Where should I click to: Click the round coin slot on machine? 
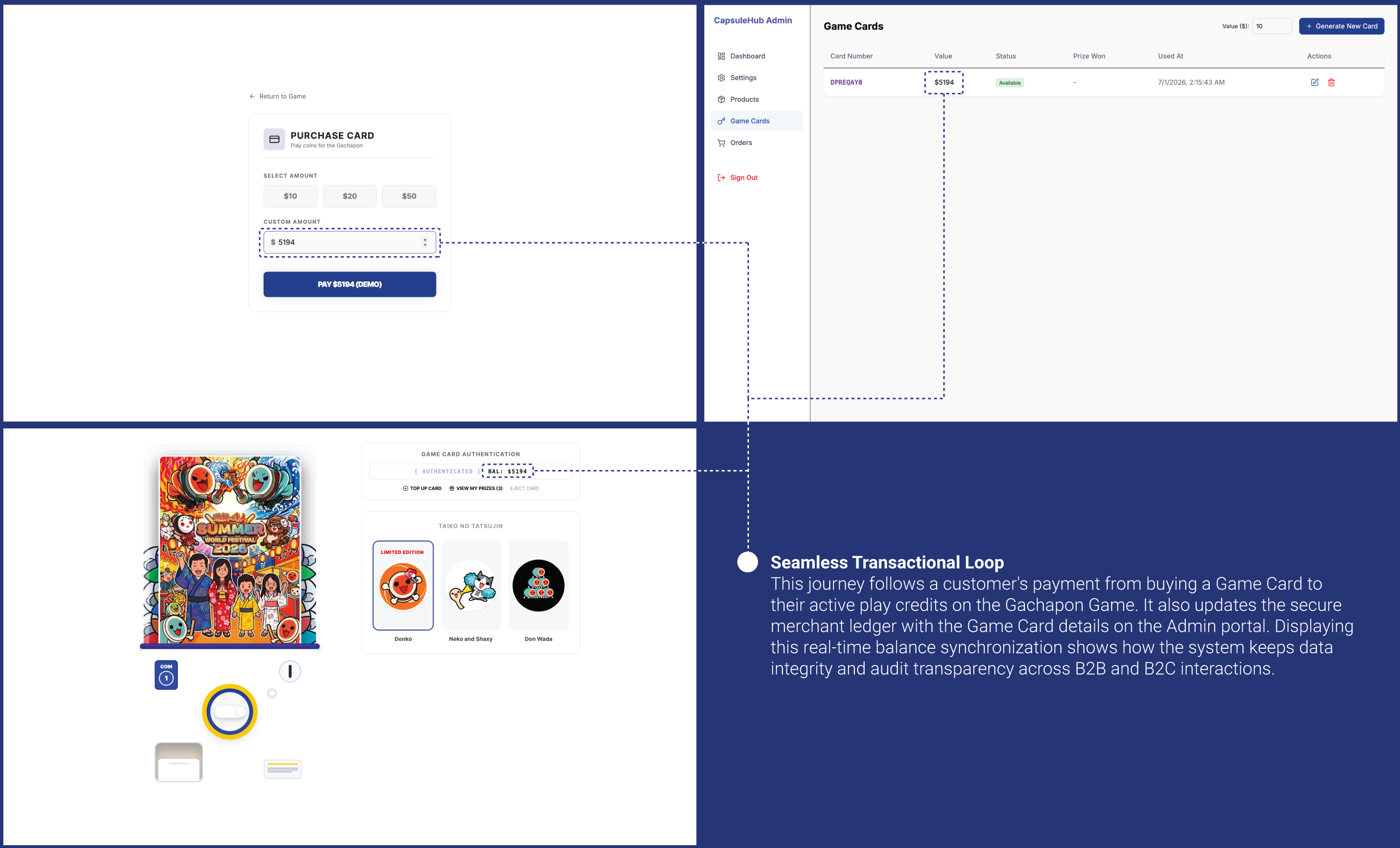(x=290, y=671)
